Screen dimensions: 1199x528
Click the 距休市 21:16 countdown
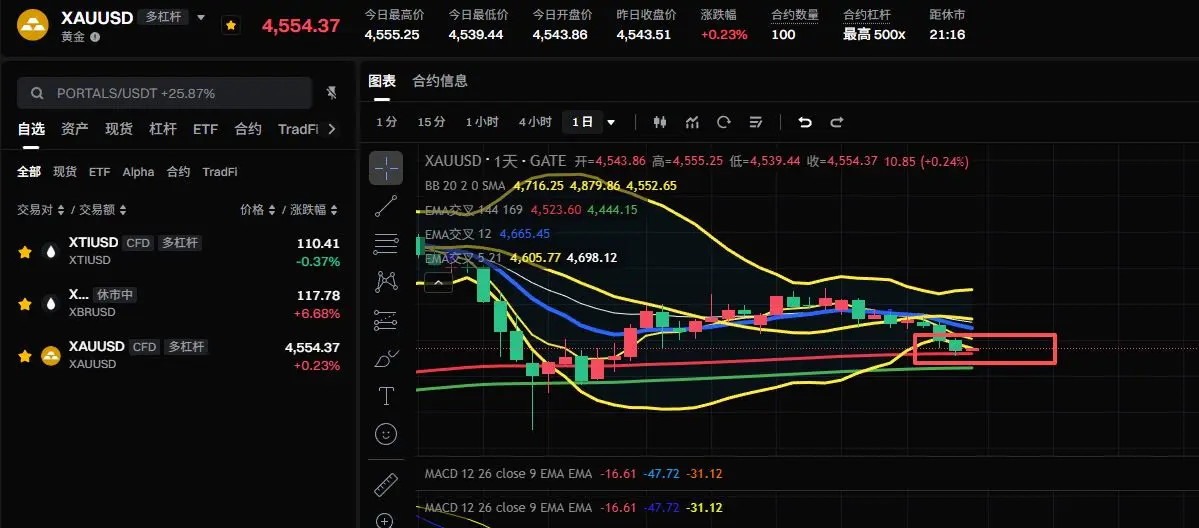point(947,34)
